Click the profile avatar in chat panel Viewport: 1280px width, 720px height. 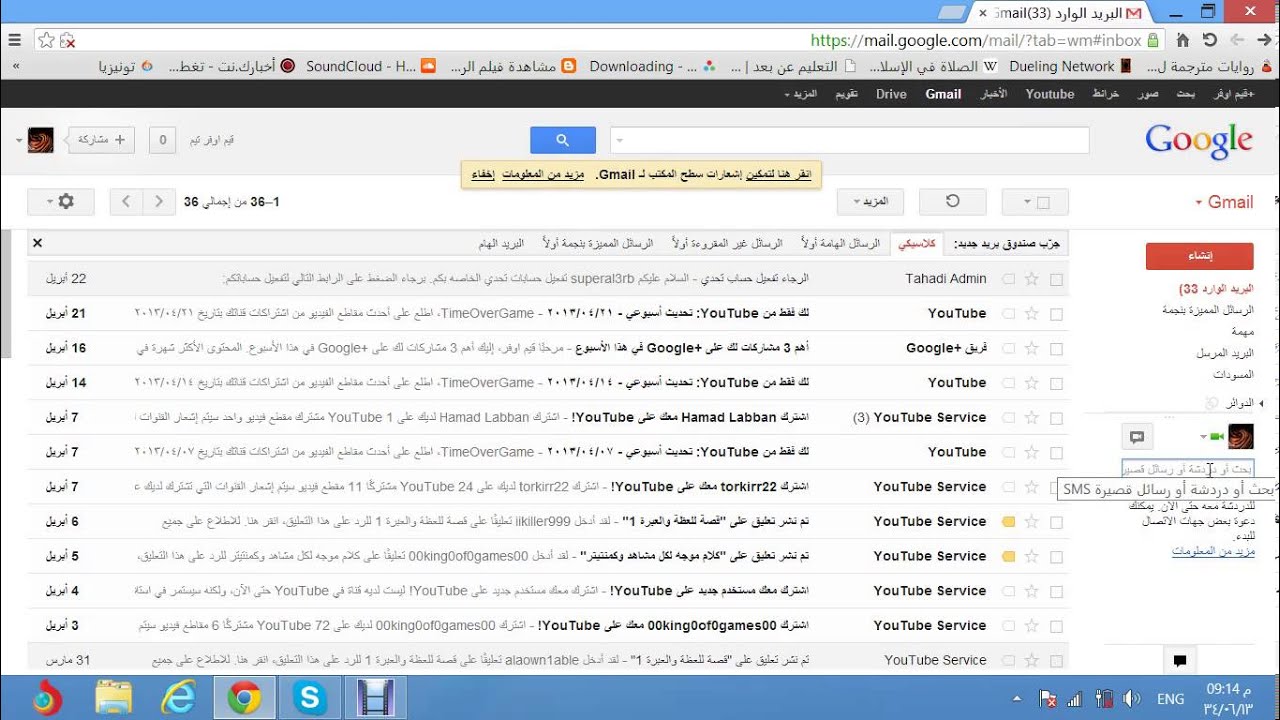click(x=1240, y=436)
